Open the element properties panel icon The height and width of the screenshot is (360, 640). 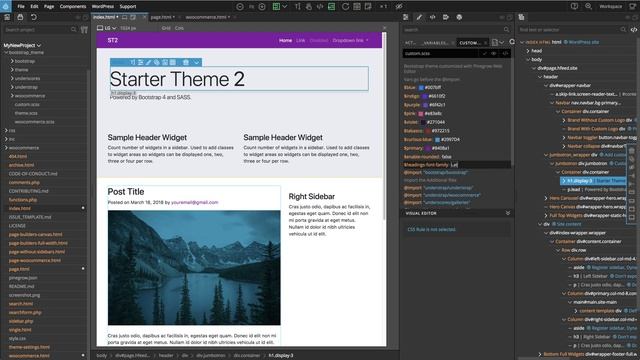tap(406, 17)
